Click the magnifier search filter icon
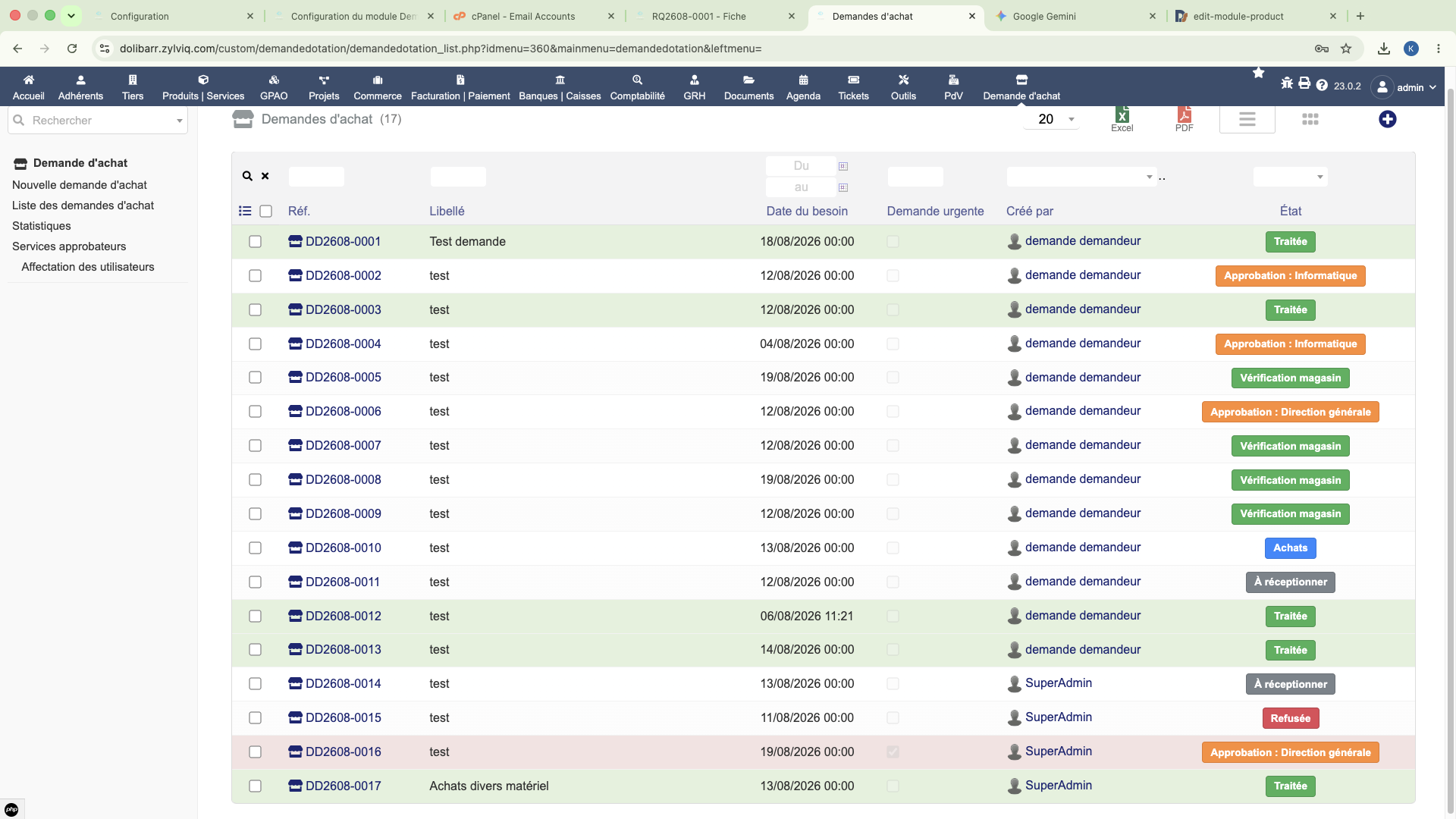The image size is (1456, 819). 247,176
